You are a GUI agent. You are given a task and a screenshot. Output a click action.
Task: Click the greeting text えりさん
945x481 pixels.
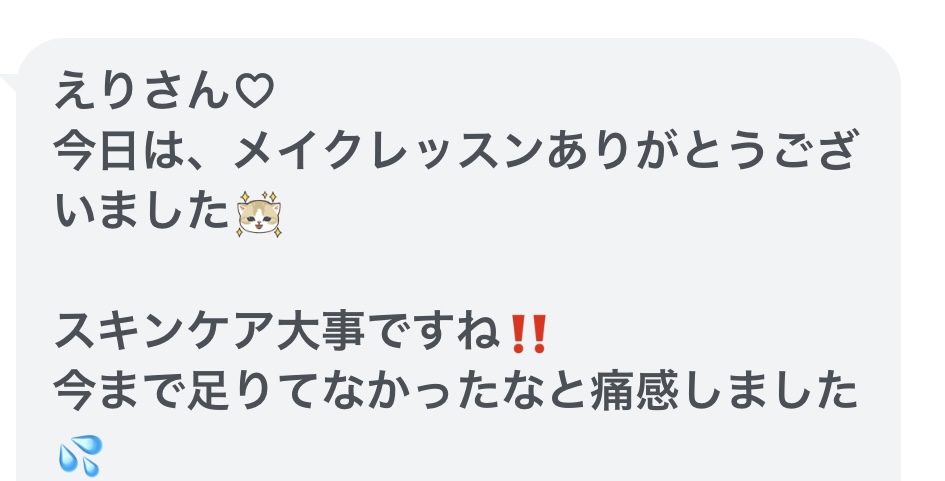[x=142, y=90]
